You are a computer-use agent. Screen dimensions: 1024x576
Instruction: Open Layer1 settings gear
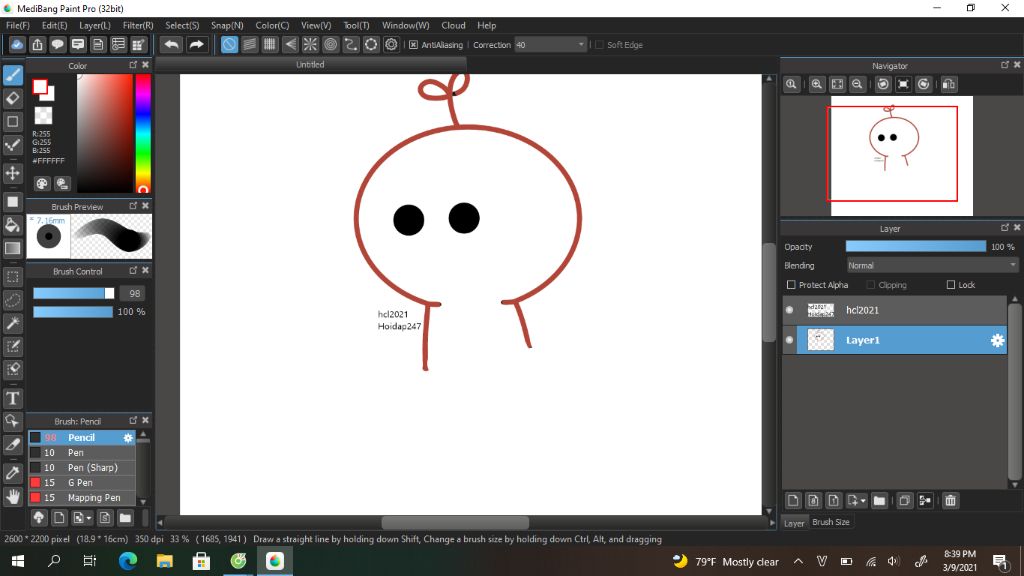(x=997, y=340)
